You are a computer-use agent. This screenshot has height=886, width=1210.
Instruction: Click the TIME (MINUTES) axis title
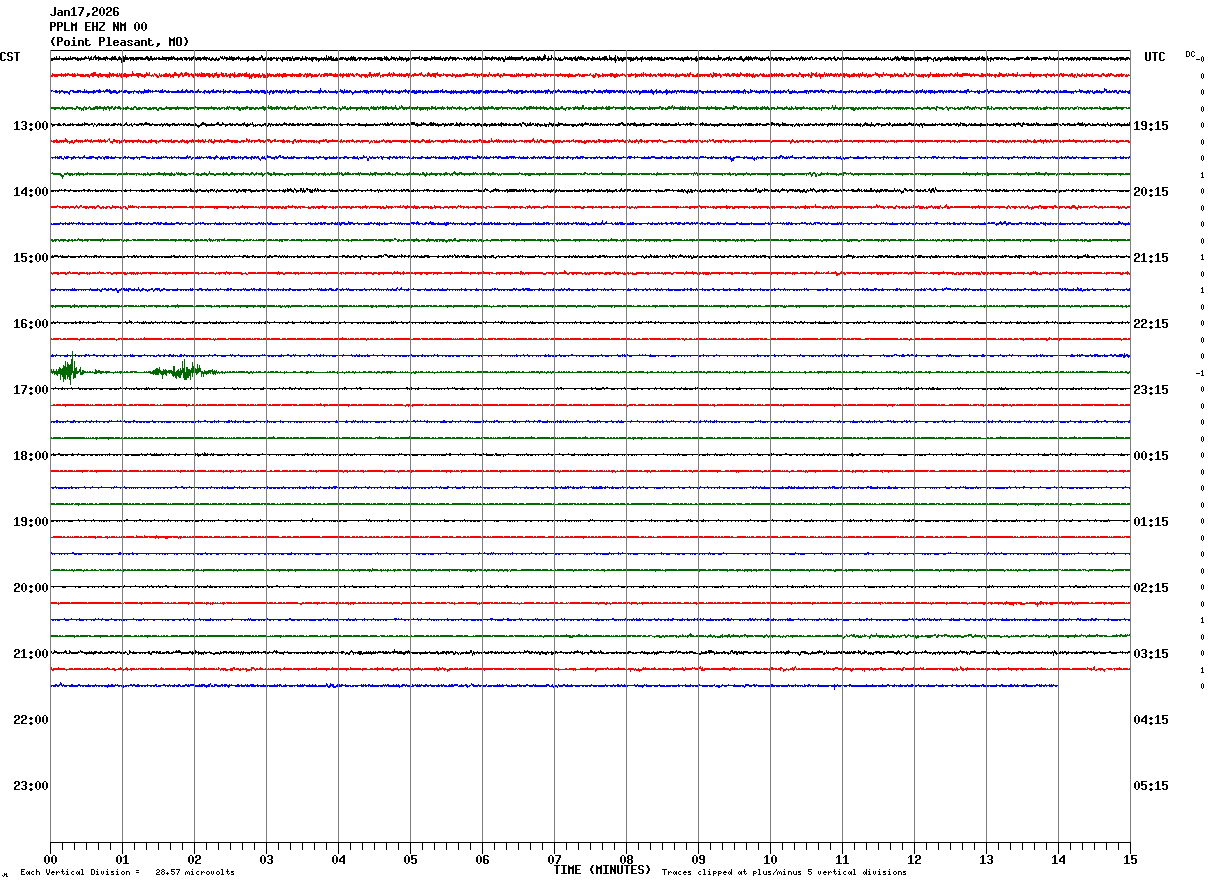(x=602, y=870)
